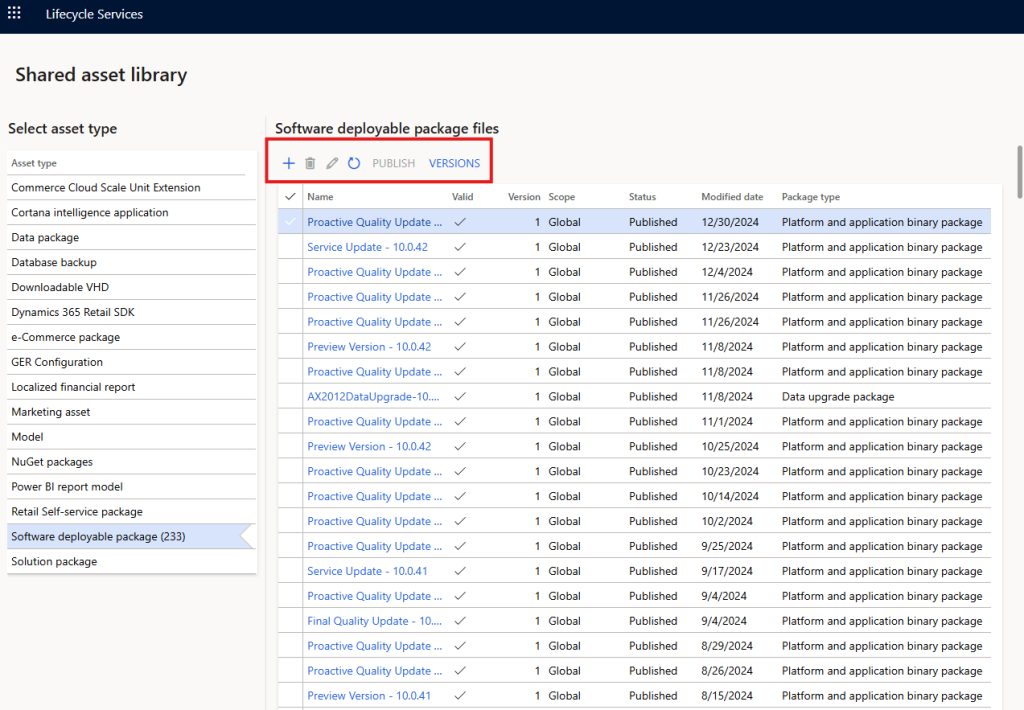Screen dimensions: 1024x710
Task: Click the add new asset plus icon
Action: [288, 163]
